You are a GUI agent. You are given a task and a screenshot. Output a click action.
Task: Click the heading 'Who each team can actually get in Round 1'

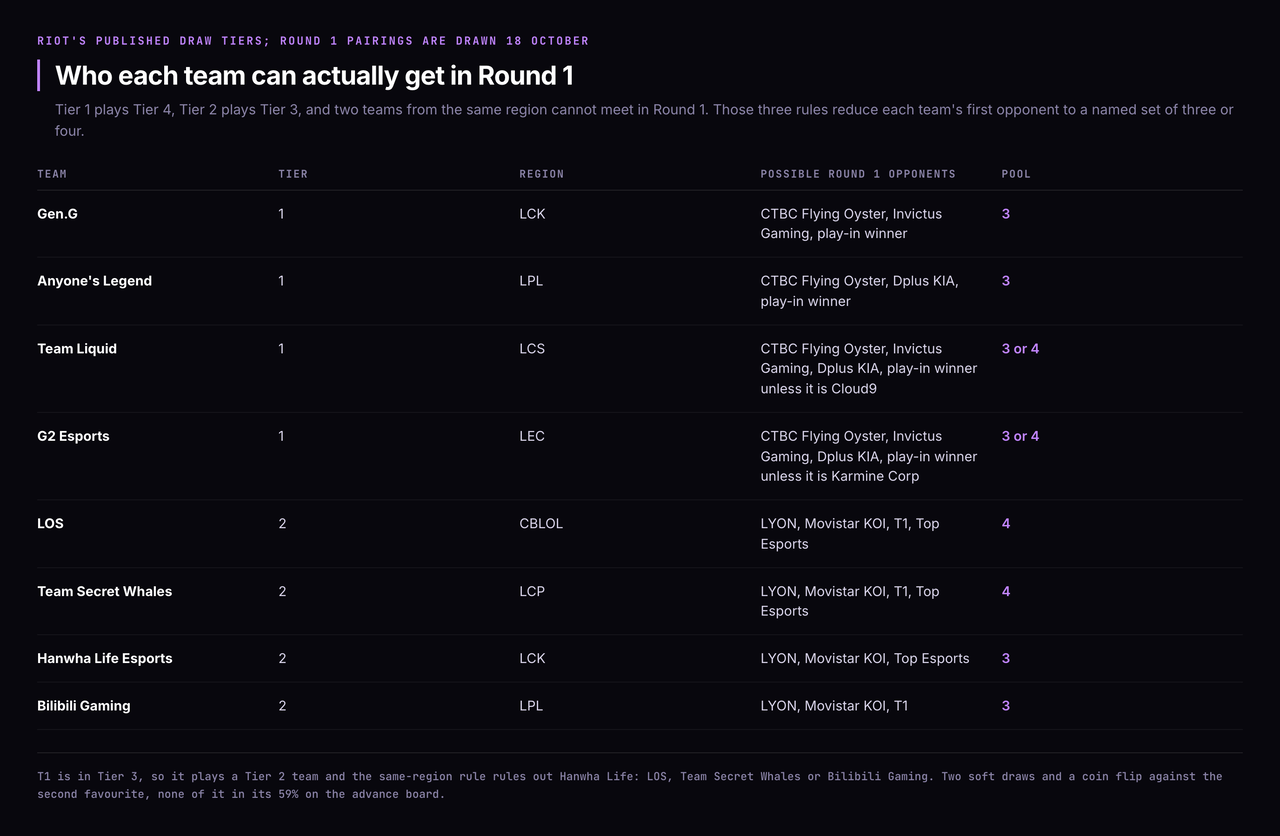314,76
